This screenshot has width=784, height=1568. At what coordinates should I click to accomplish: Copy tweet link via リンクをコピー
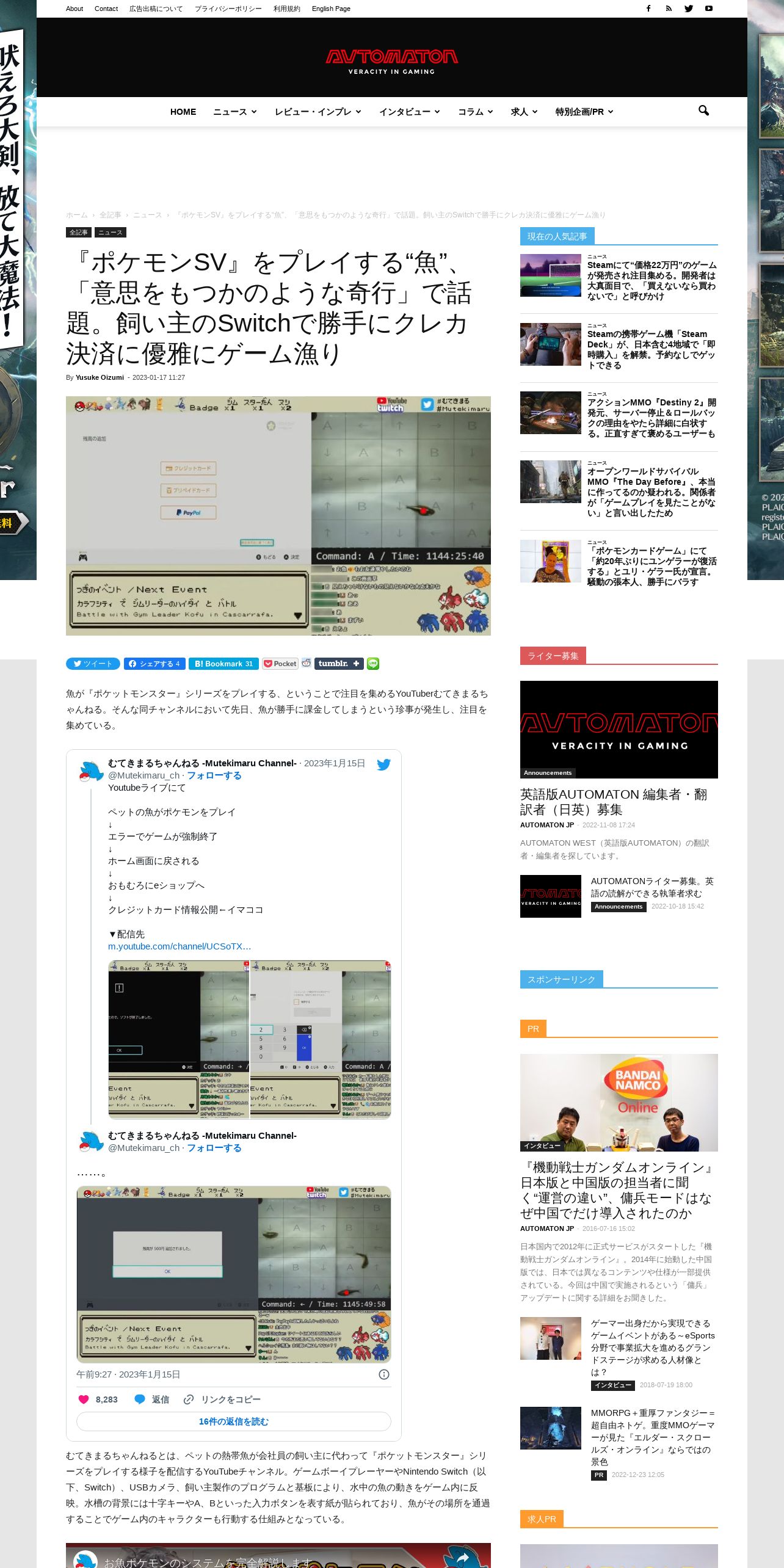pyautogui.click(x=222, y=1399)
